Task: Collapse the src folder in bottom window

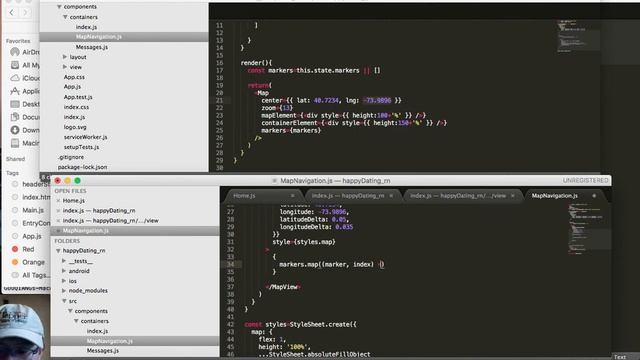Action: pos(64,301)
